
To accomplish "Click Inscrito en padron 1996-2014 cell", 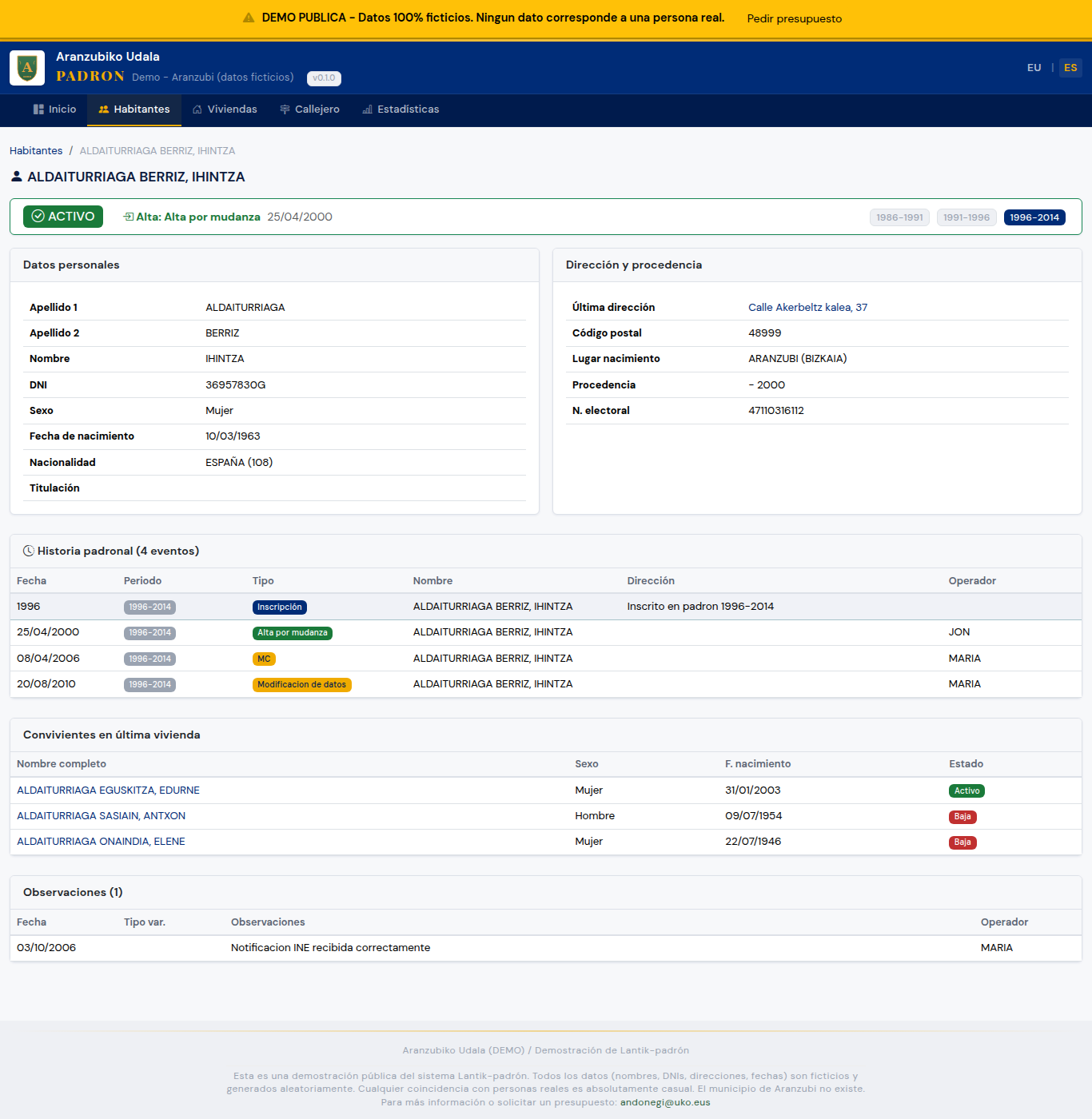I will [700, 606].
